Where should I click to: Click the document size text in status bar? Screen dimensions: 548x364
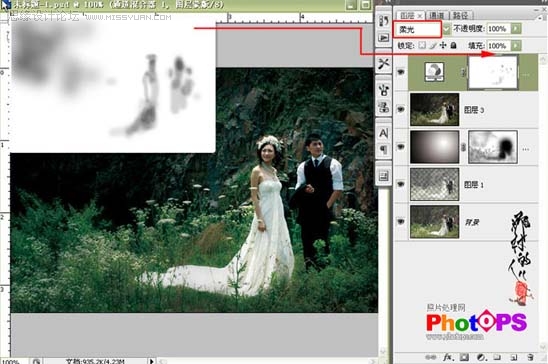click(95, 361)
